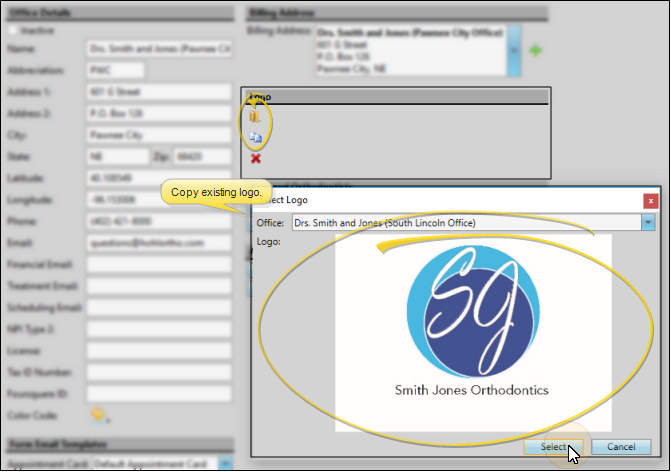This screenshot has height=472, width=671.
Task: Open the Office dropdown in Select Logo
Action: click(649, 222)
